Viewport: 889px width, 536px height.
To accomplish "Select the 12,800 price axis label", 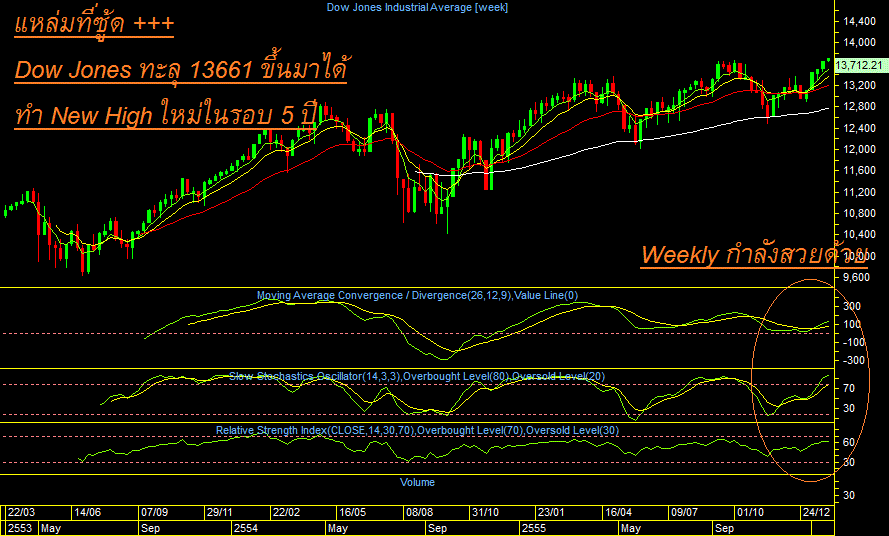I will [860, 107].
